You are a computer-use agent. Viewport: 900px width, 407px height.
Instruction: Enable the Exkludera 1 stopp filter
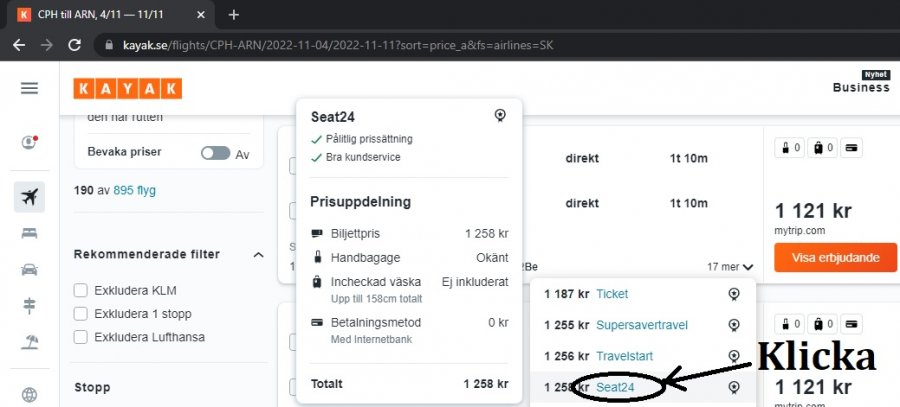pos(81,314)
